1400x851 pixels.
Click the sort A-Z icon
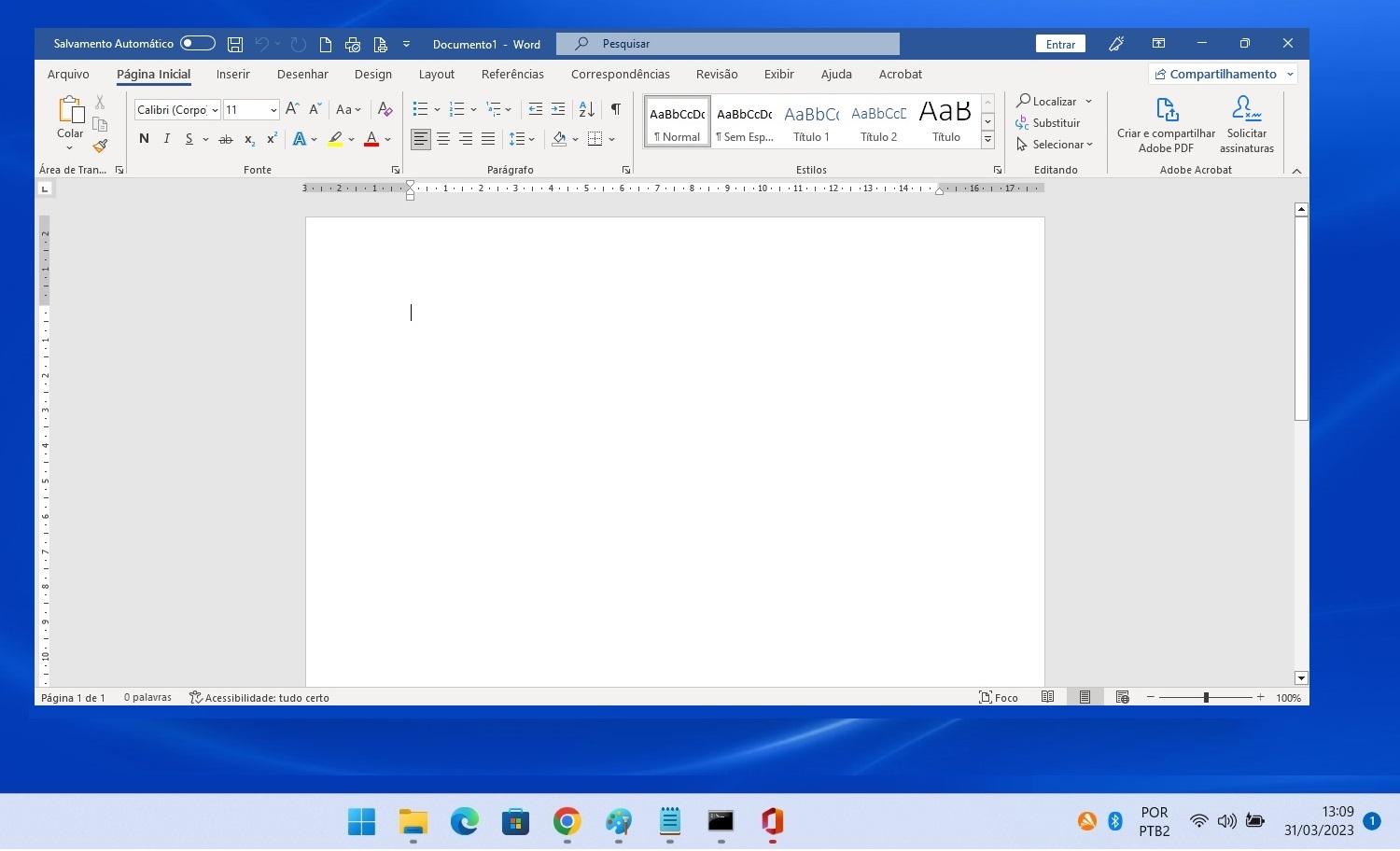tap(585, 109)
